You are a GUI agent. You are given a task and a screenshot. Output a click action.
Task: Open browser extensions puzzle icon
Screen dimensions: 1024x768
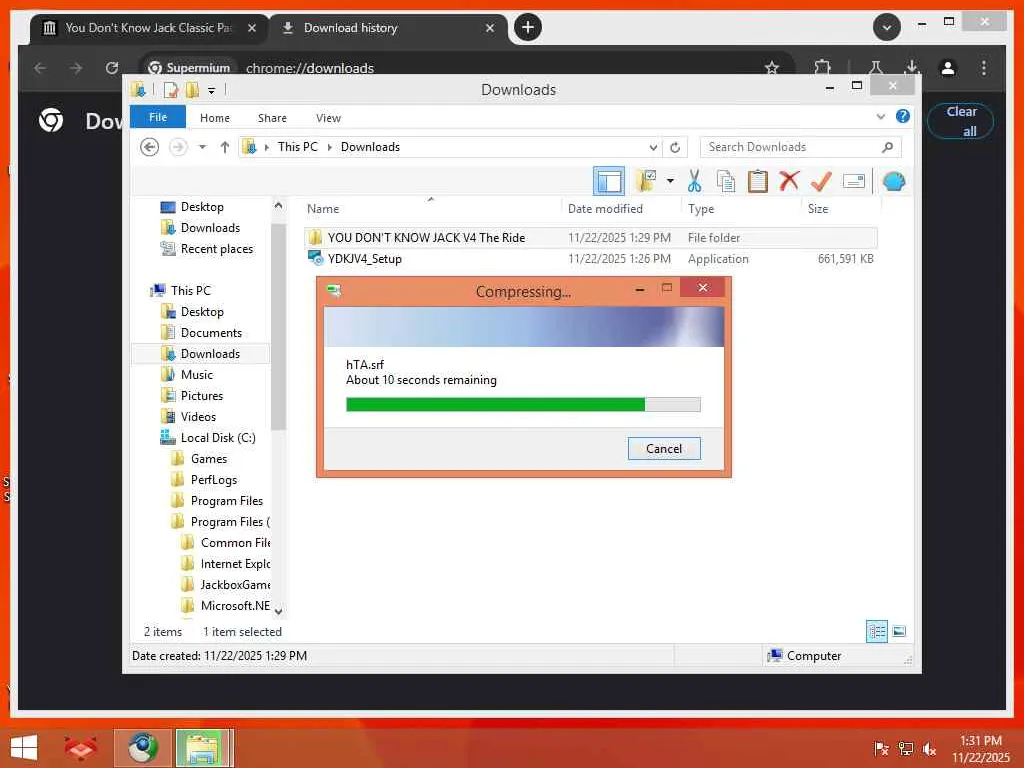(x=823, y=68)
